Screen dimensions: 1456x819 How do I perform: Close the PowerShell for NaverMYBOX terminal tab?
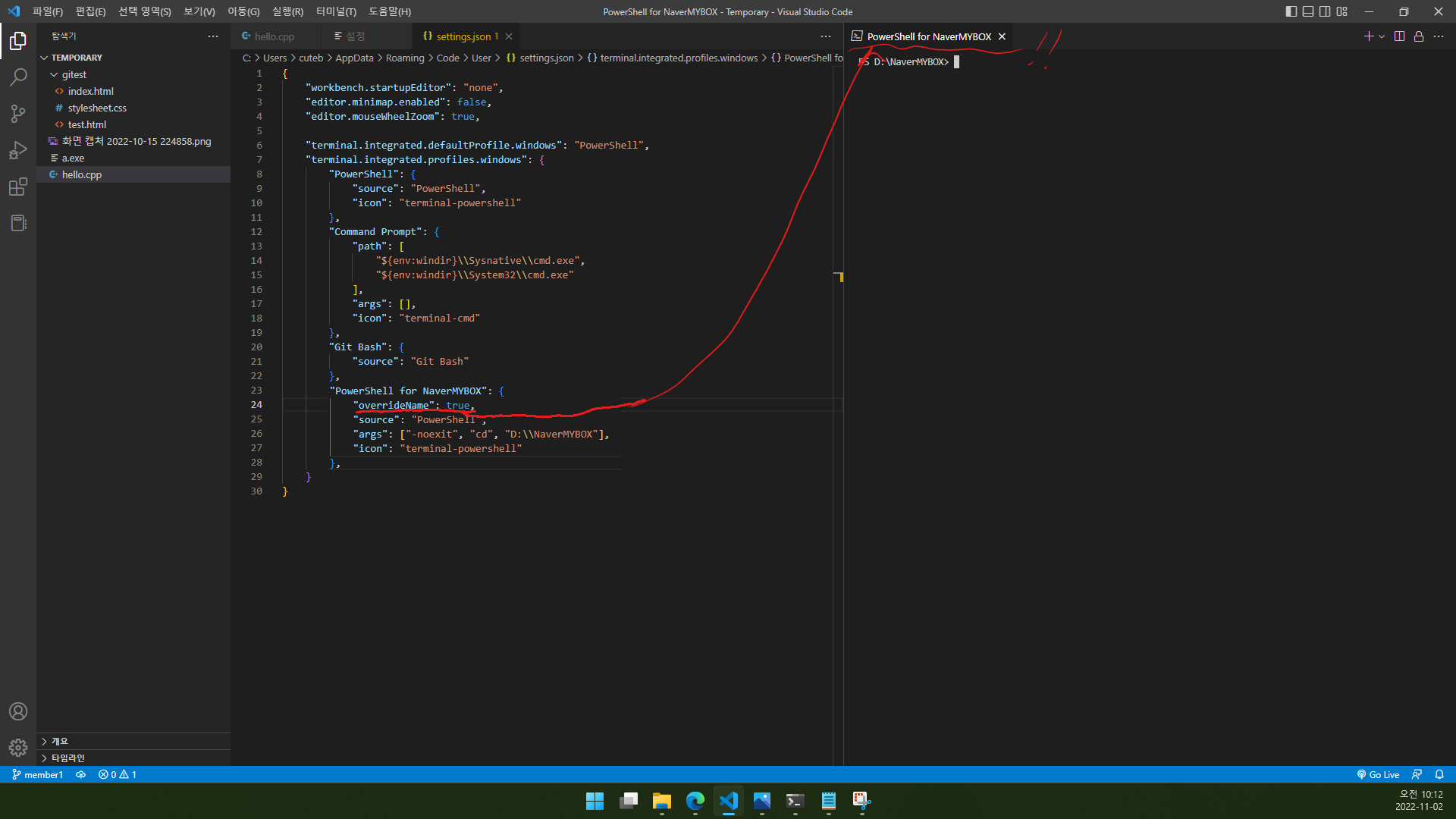pos(1002,36)
